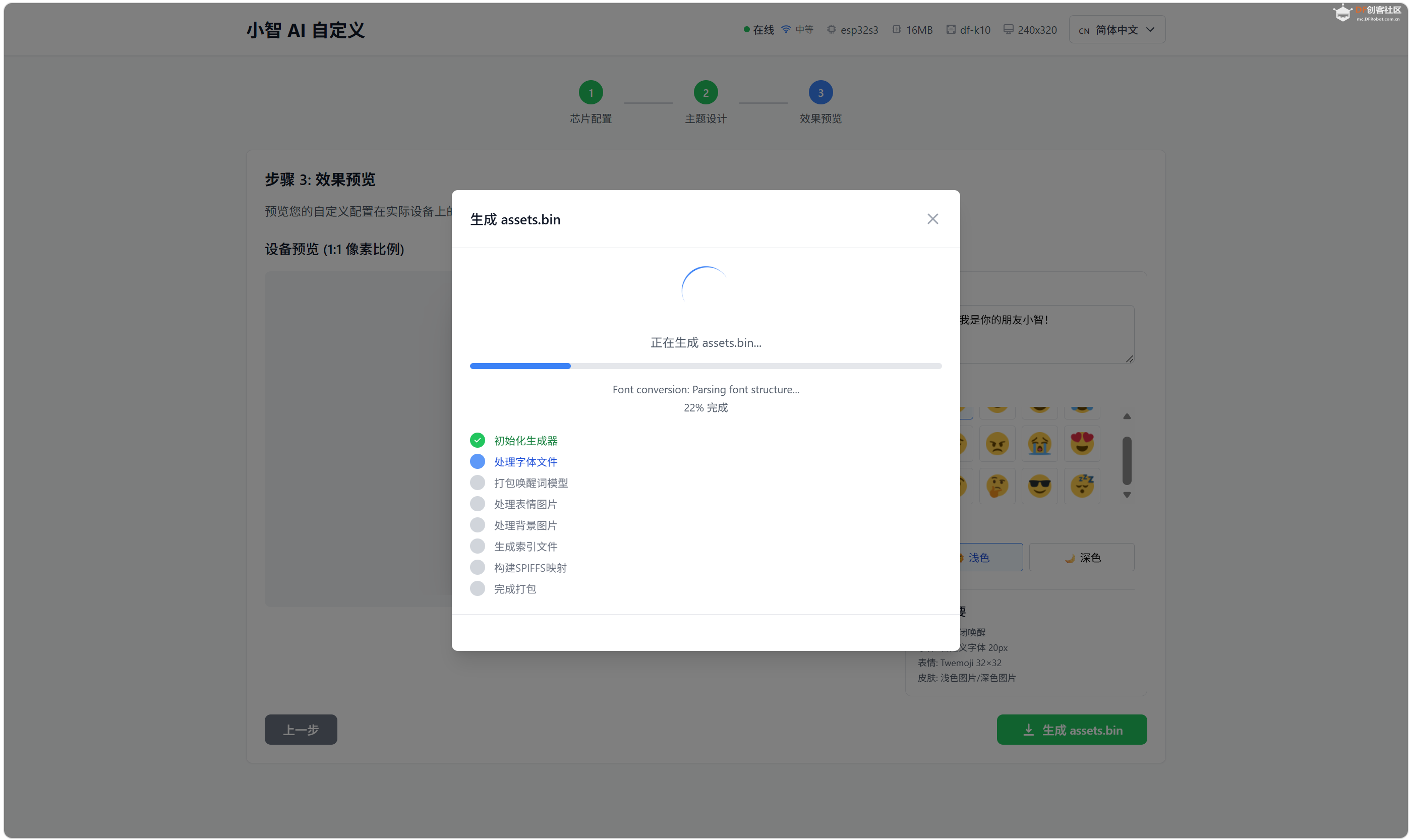Select the heart-eyes emoji
Image resolution: width=1410 pixels, height=840 pixels.
point(1082,444)
